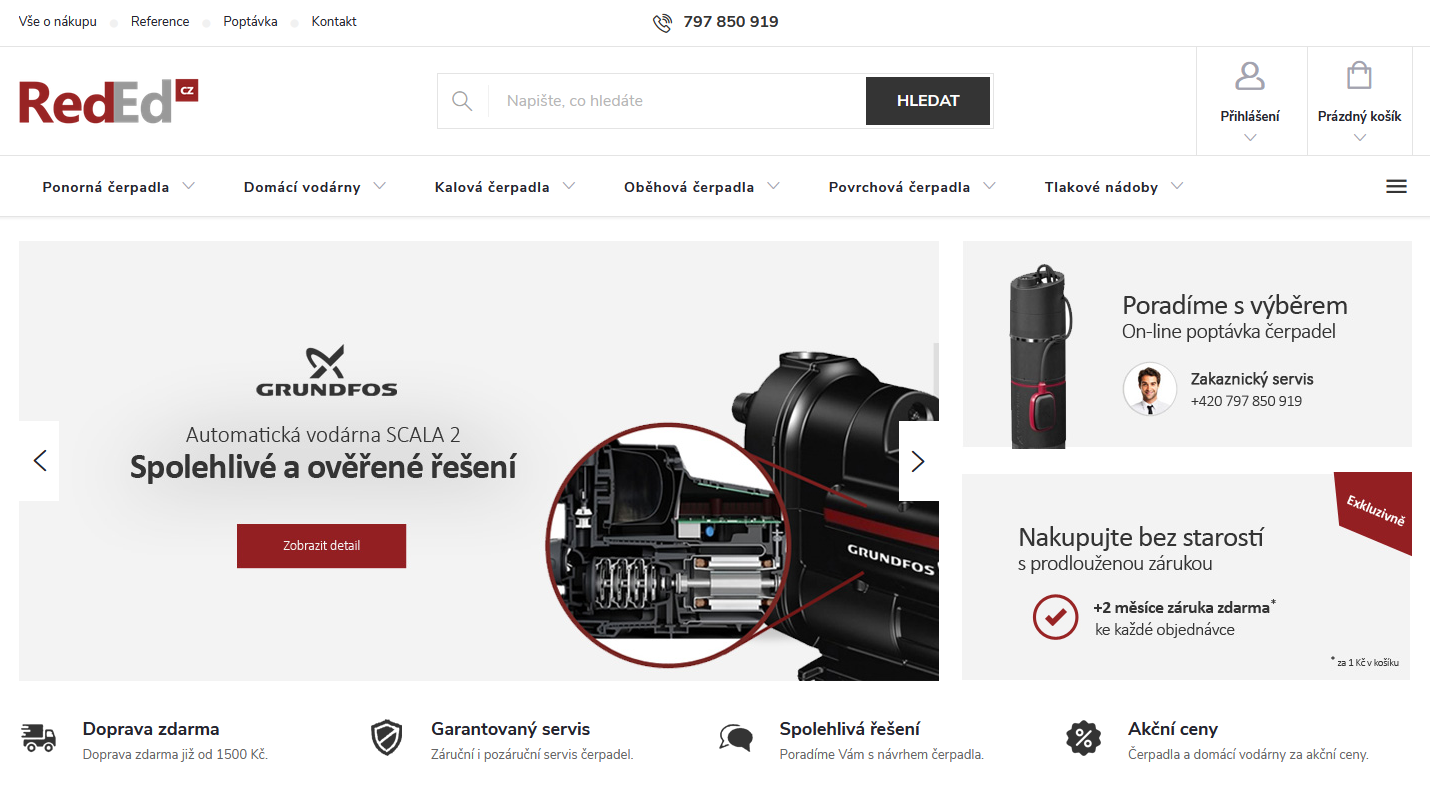This screenshot has height=800, width=1430.
Task: Click the Akční ceny heading
Action: [x=1173, y=729]
